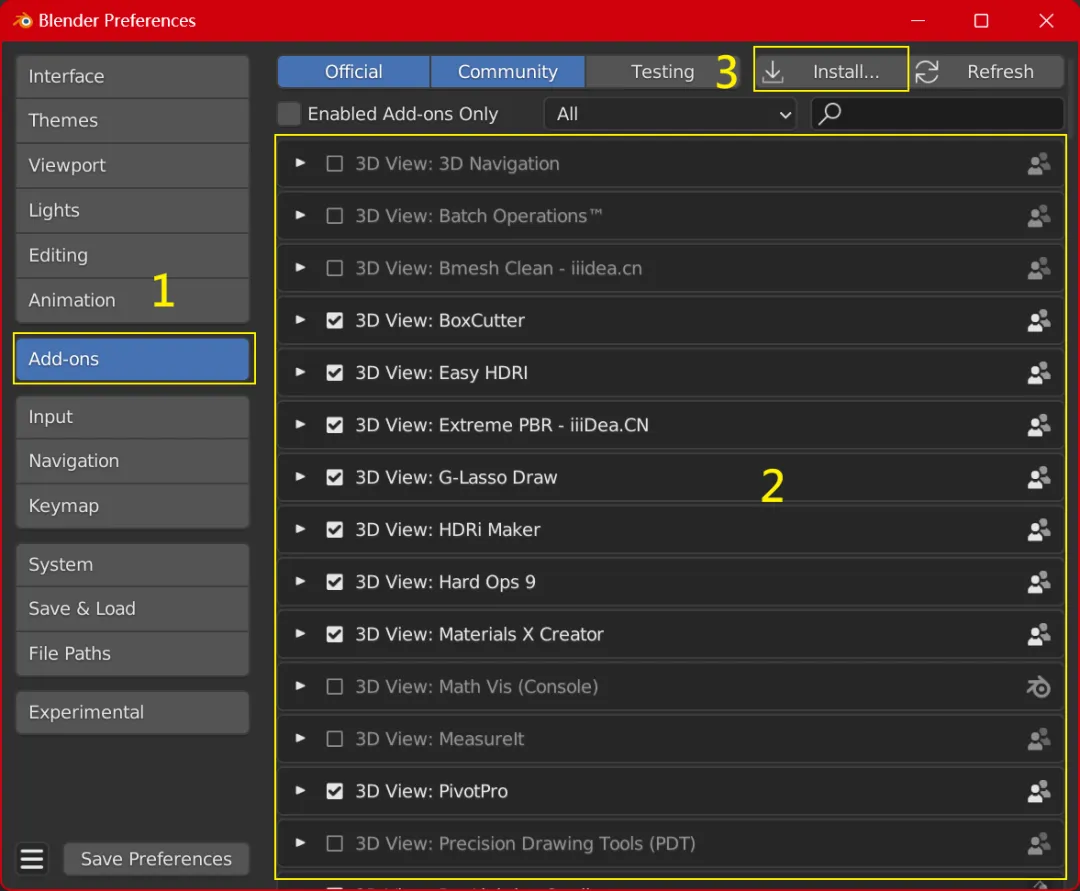Switch to the Viewport section
Viewport: 1080px width, 891px height.
132,165
